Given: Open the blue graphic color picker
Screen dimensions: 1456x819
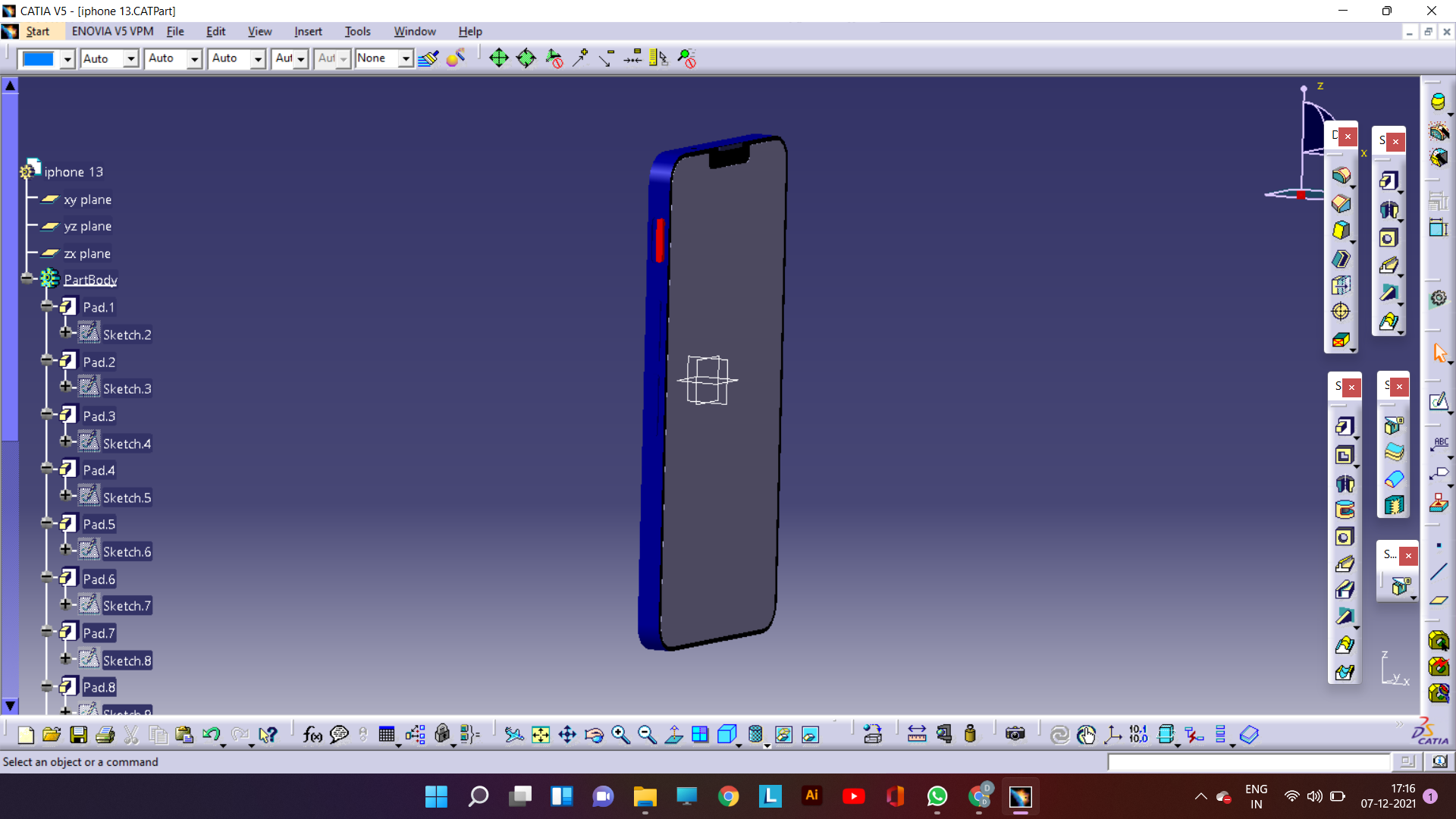Looking at the screenshot, I should 46,58.
